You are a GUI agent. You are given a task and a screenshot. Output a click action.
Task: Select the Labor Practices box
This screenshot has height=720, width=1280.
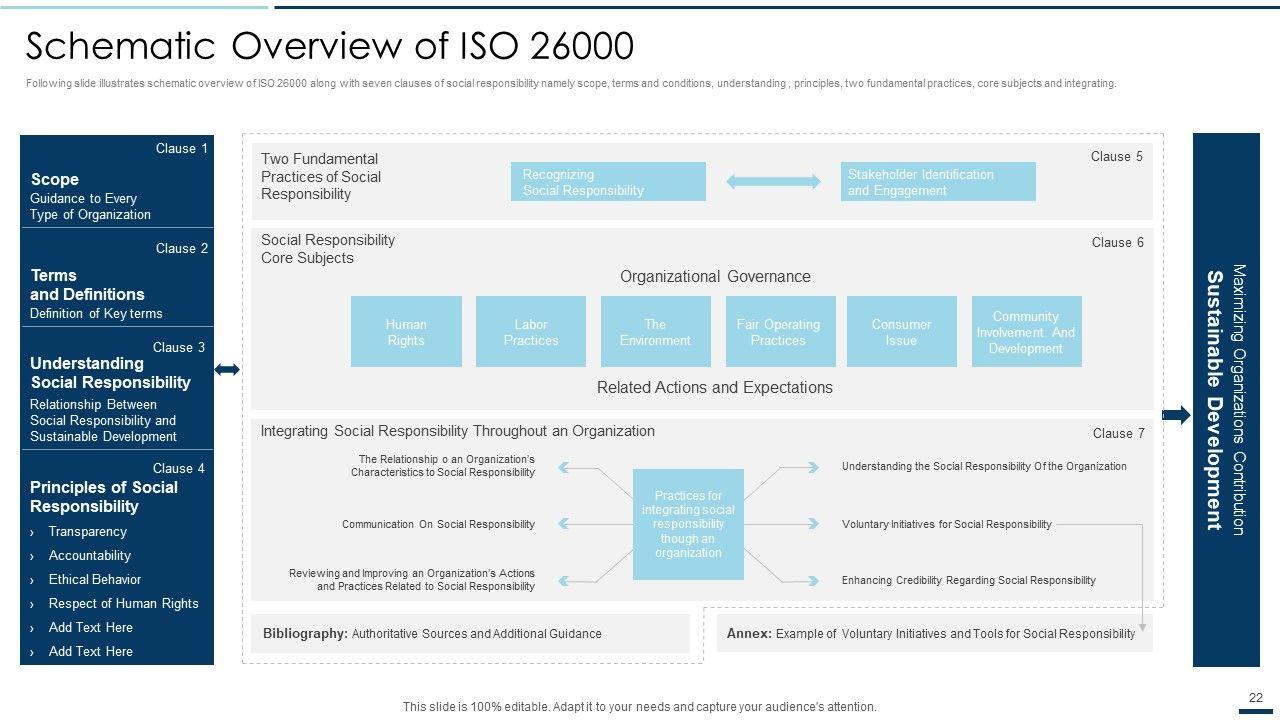point(531,331)
